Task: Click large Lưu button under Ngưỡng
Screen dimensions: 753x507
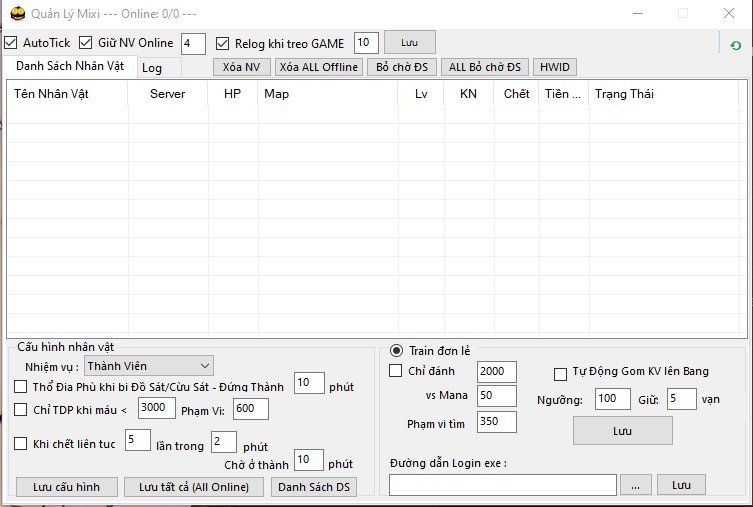Action: pos(623,431)
